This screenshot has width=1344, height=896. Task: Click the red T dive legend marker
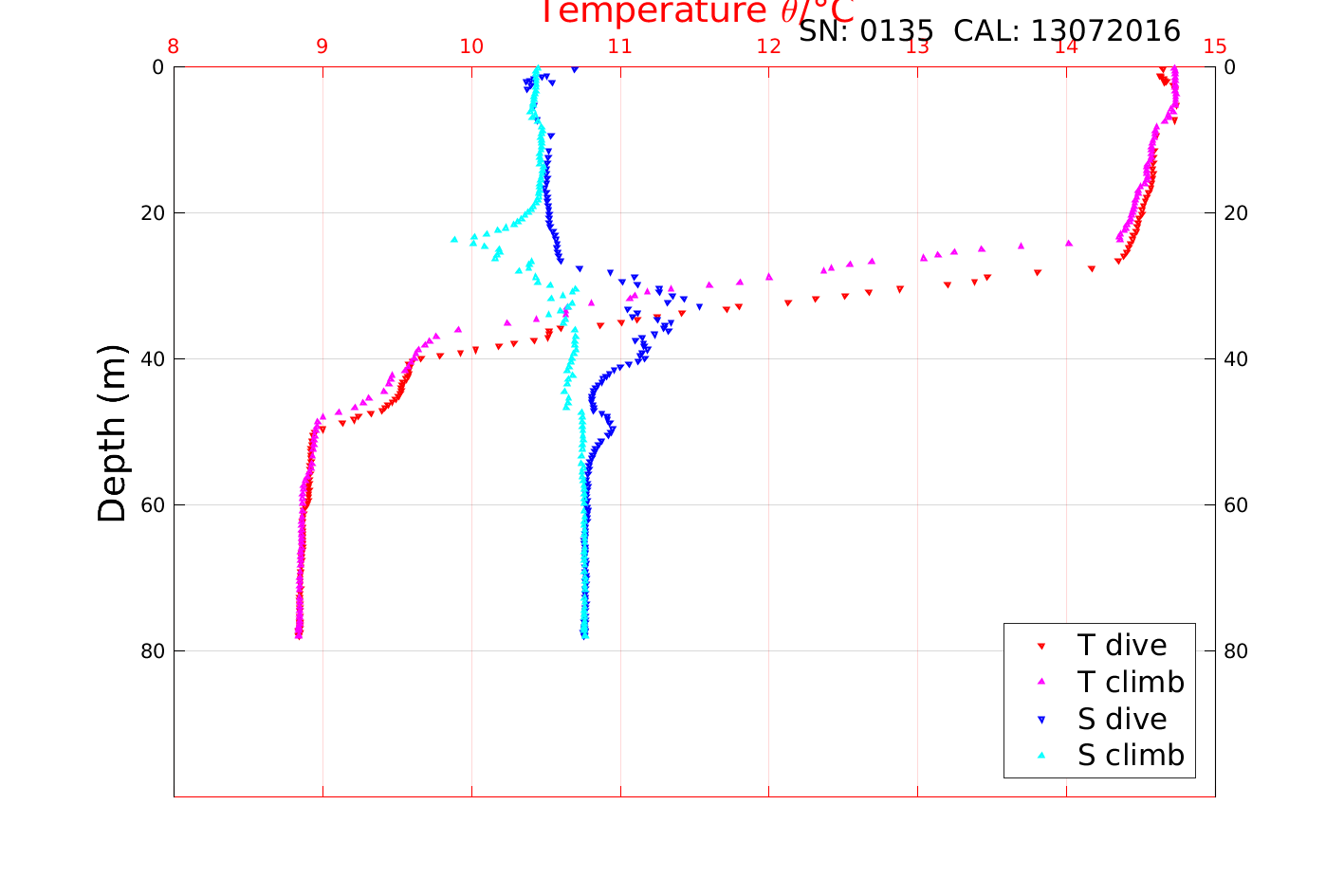(x=1041, y=646)
